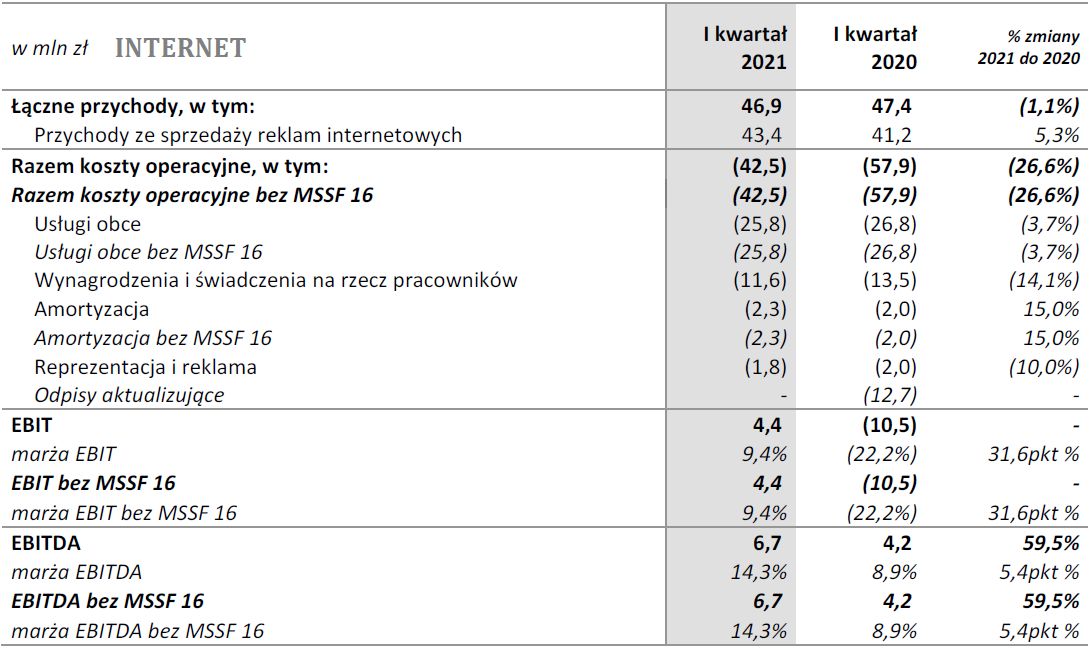Click the 'marża EBIT' row label

(x=63, y=455)
